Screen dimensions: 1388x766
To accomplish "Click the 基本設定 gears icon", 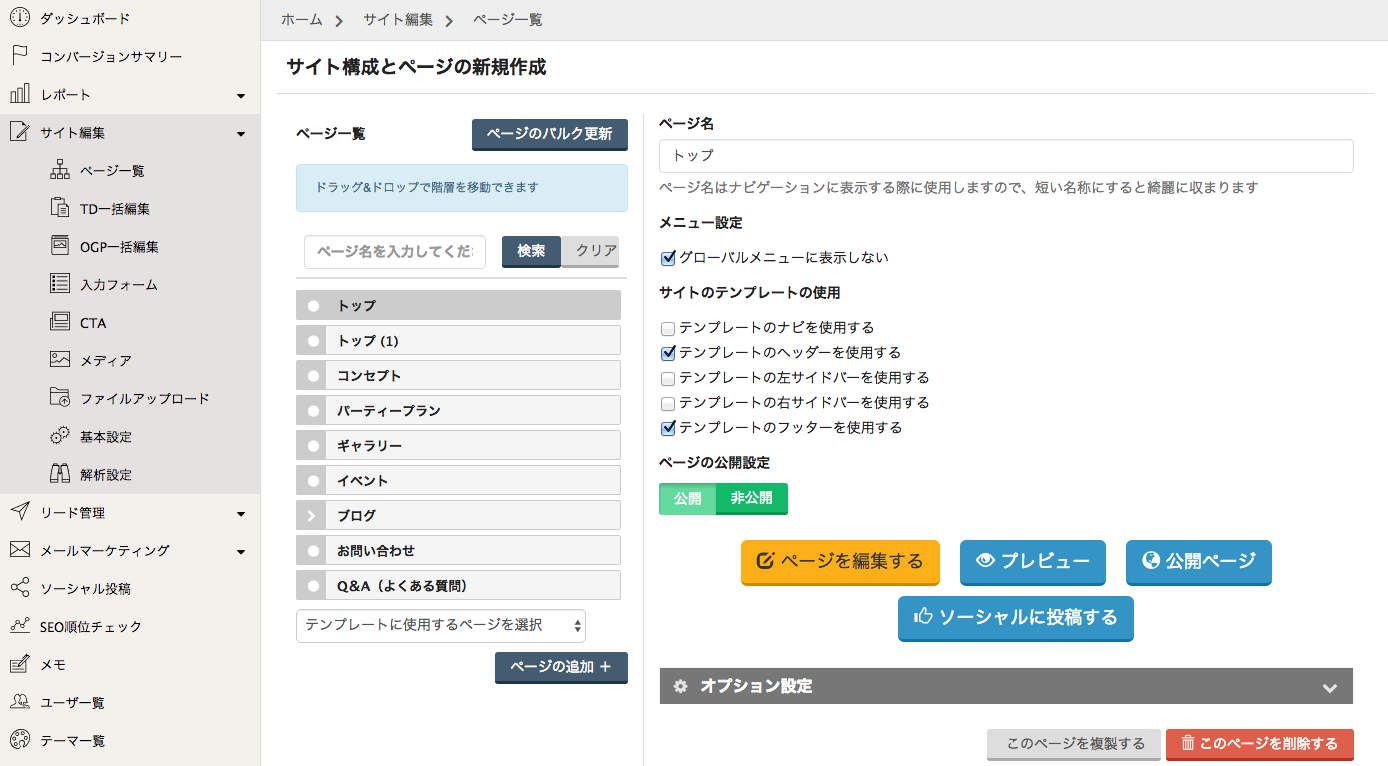I will point(60,436).
